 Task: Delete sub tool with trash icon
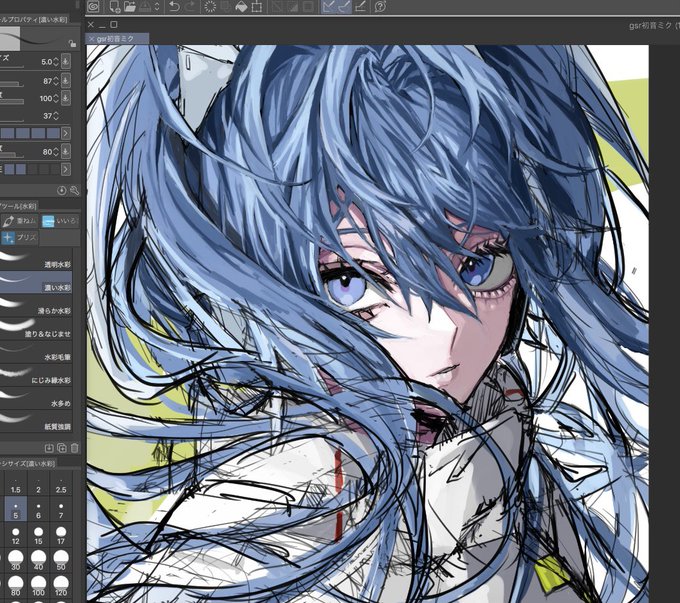[75, 448]
